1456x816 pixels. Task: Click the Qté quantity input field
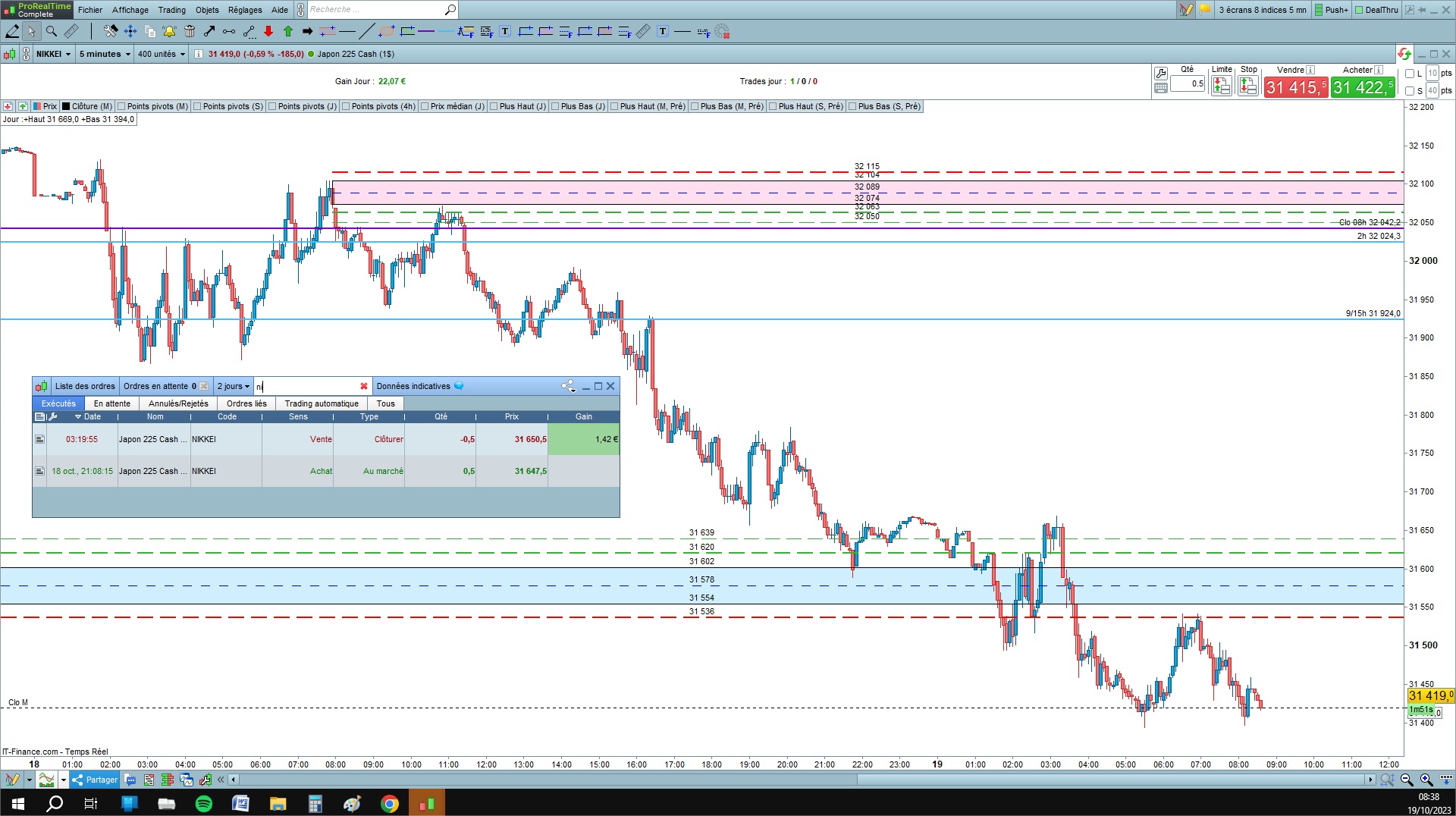click(1188, 84)
